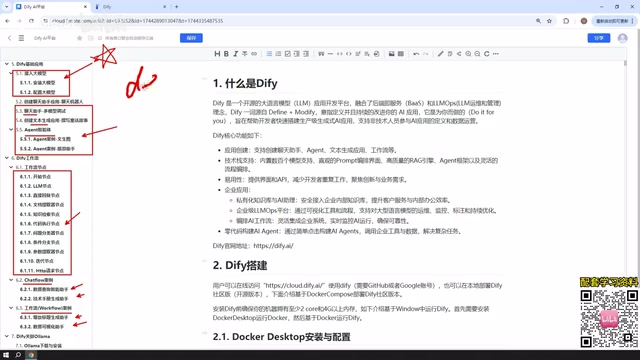Click the document vertical scrollbar

point(625,63)
